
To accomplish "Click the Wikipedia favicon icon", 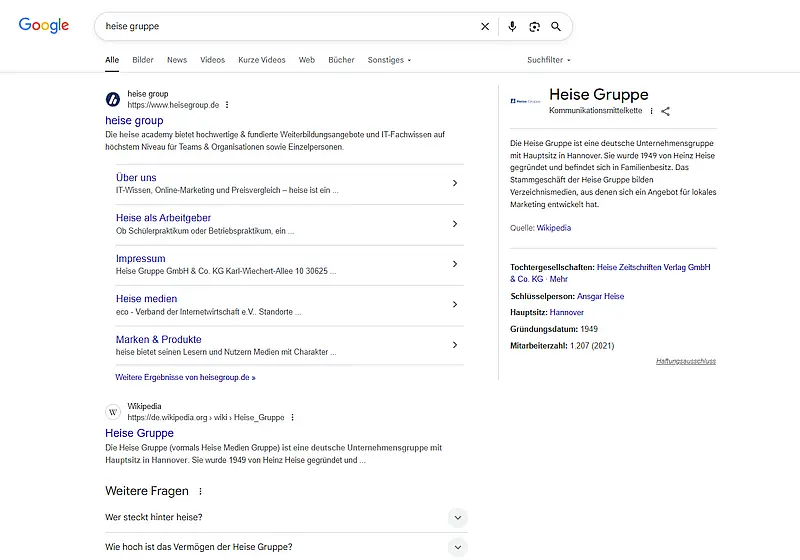I will pyautogui.click(x=113, y=412).
